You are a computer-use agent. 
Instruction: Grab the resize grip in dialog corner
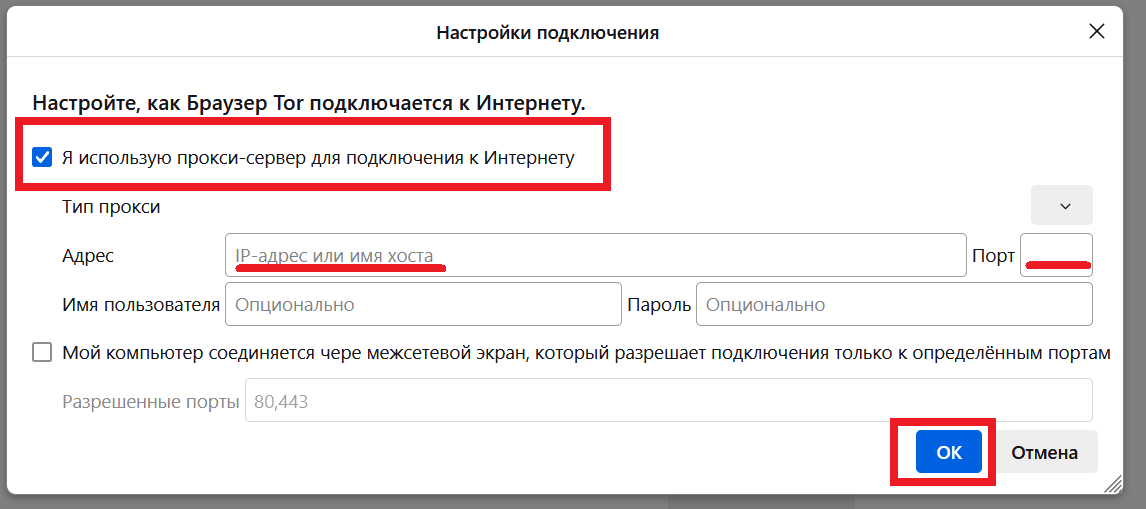pyautogui.click(x=1112, y=483)
